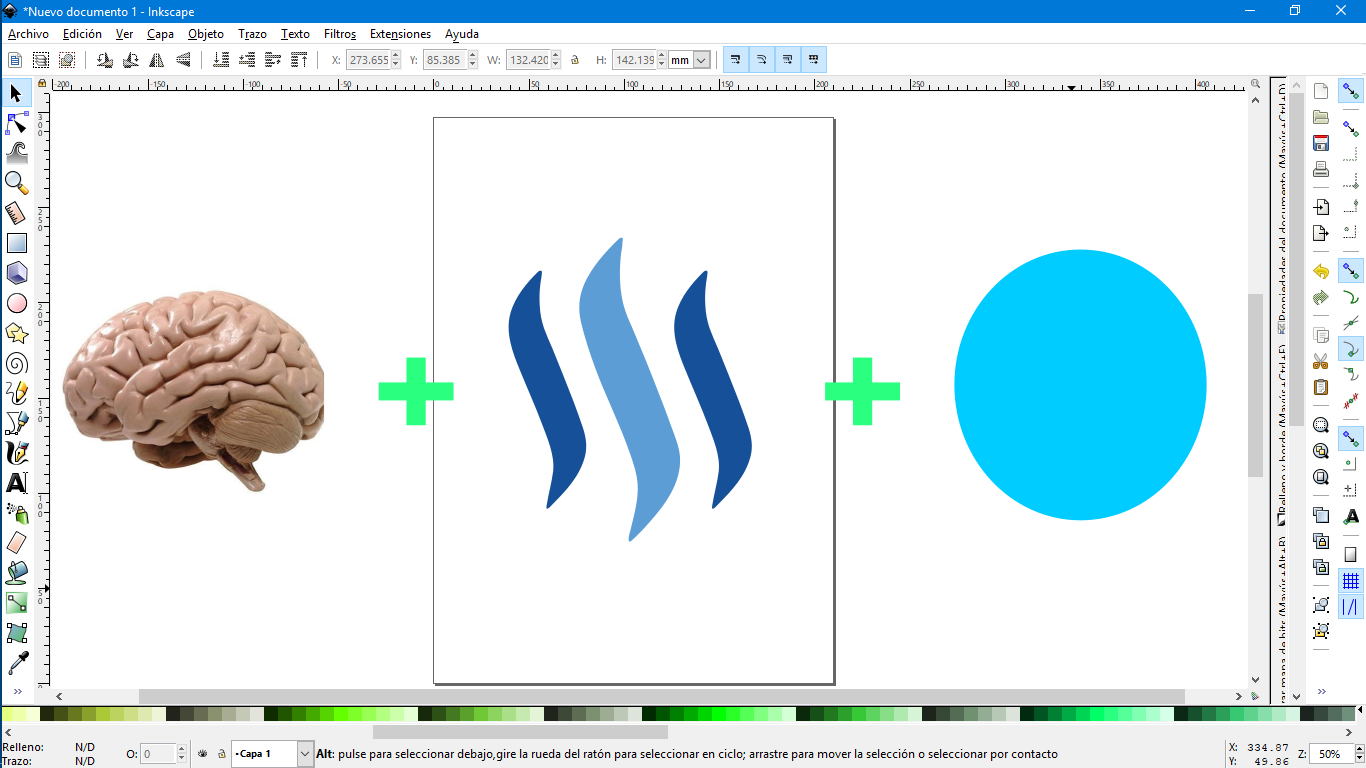This screenshot has width=1366, height=768.
Task: Click the Paste clipboard icon
Action: [x=1321, y=387]
